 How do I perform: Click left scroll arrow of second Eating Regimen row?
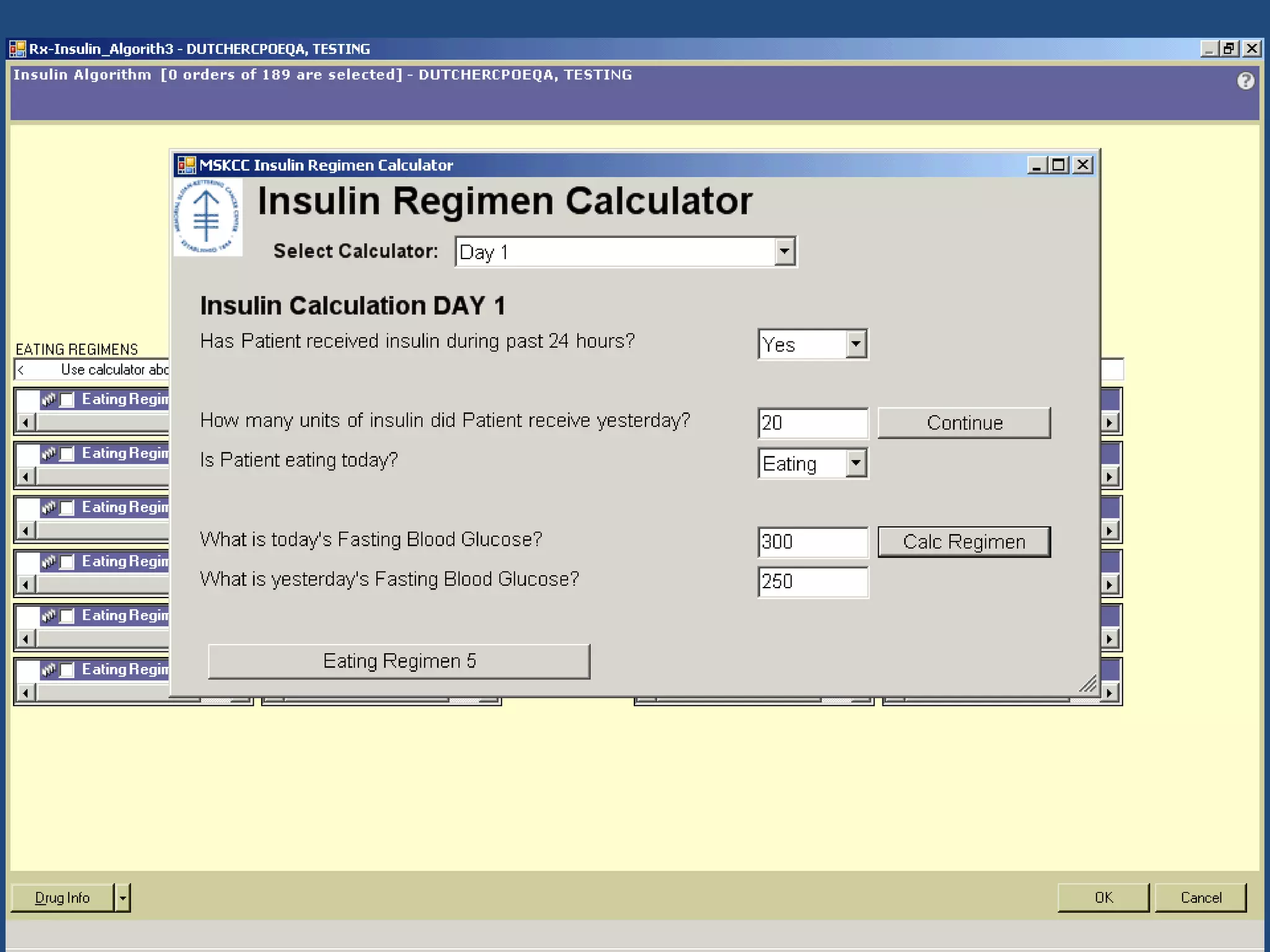25,477
